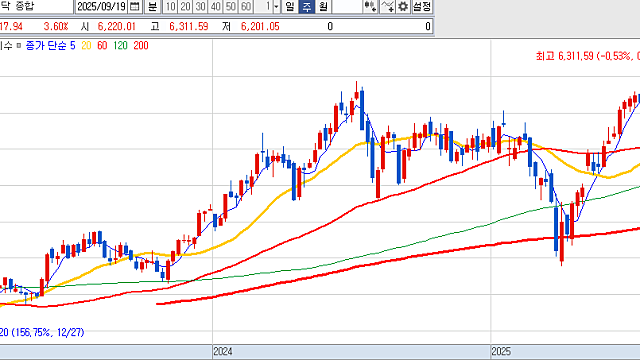Click the green 120 moving average label

coord(120,46)
